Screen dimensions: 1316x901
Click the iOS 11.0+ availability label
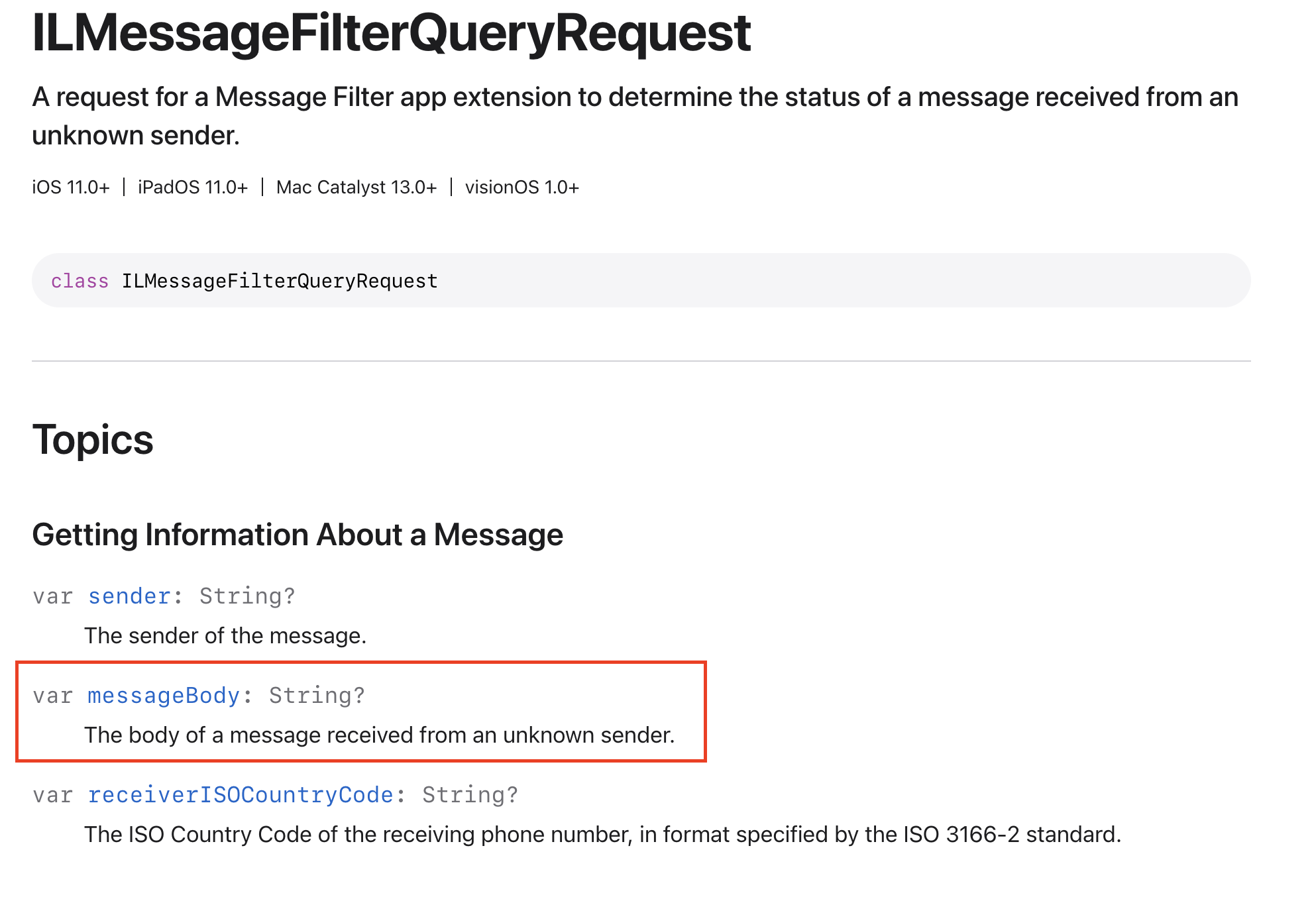pos(71,187)
